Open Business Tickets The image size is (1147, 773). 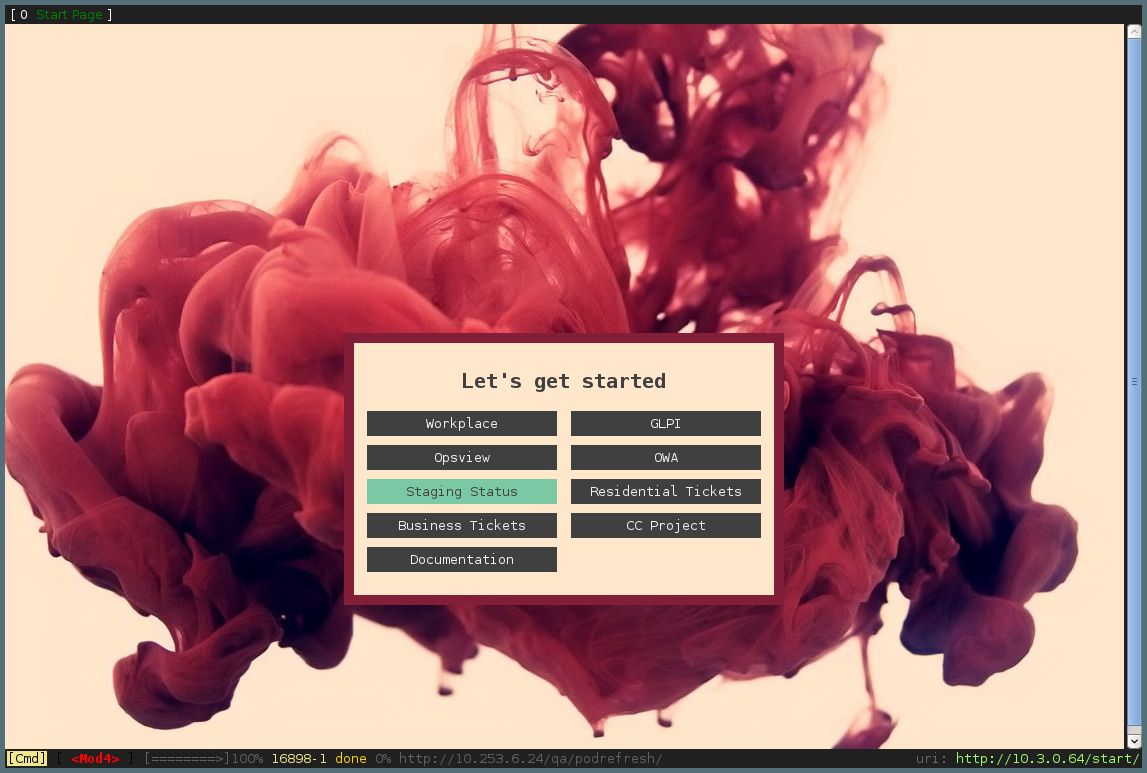point(461,525)
